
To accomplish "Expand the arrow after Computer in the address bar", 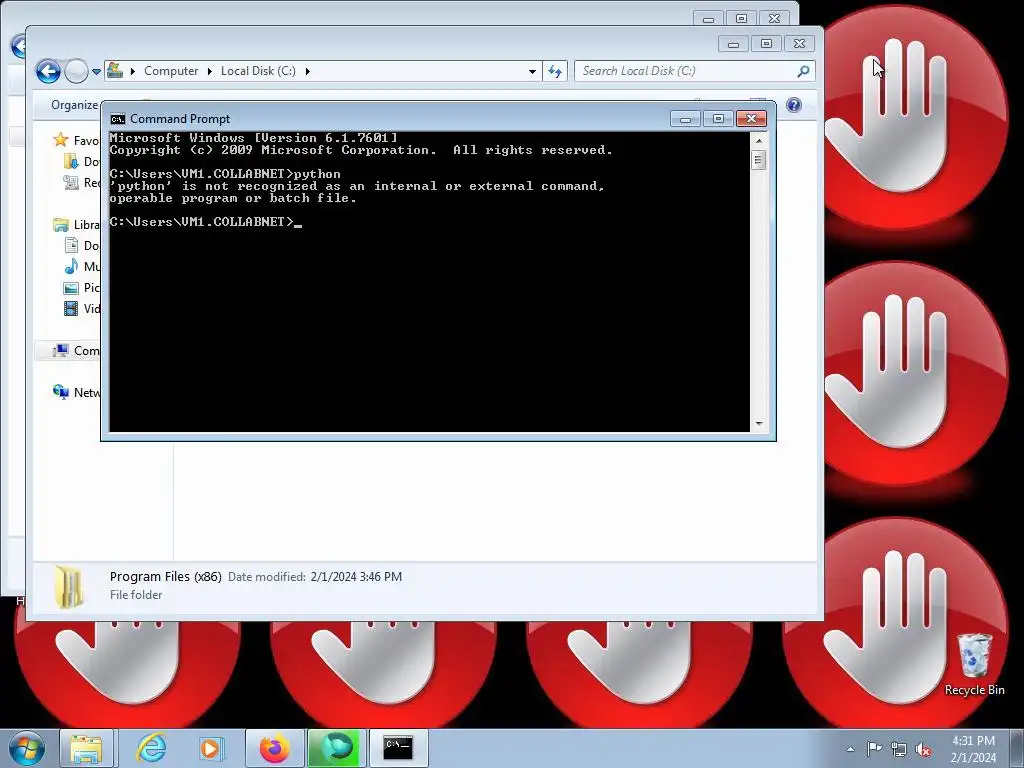I will pos(210,71).
